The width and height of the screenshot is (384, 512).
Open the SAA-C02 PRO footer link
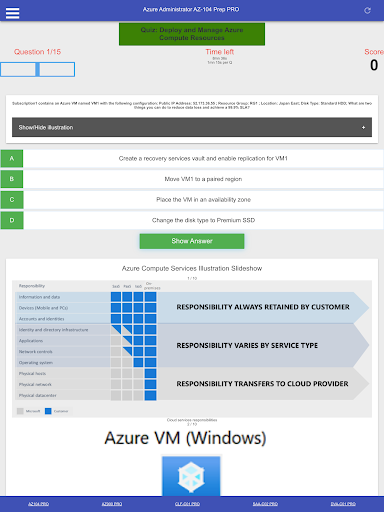pos(265,504)
